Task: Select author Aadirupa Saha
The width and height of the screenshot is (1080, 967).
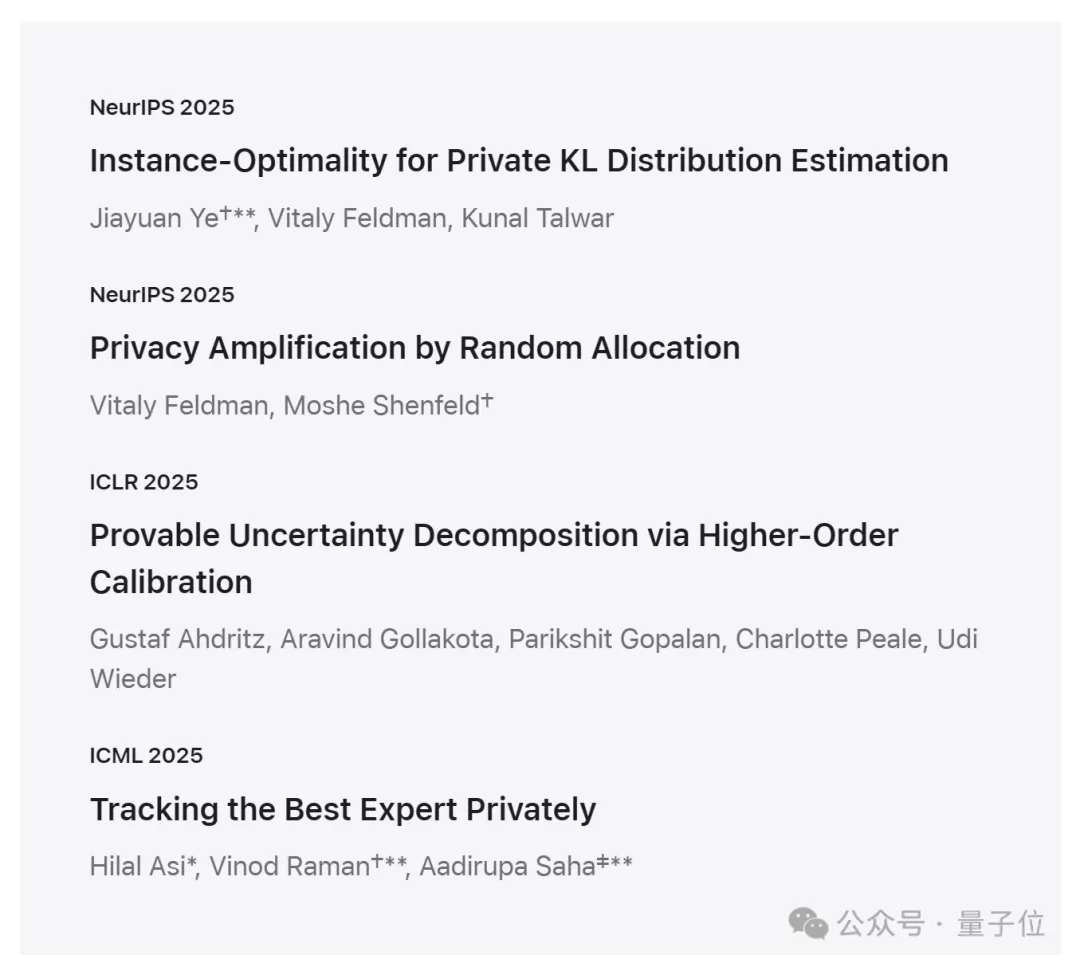Action: pos(507,866)
